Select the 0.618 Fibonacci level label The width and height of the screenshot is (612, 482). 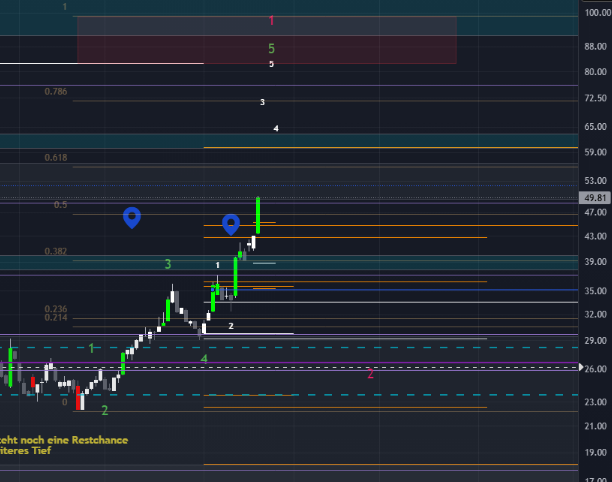(x=56, y=158)
